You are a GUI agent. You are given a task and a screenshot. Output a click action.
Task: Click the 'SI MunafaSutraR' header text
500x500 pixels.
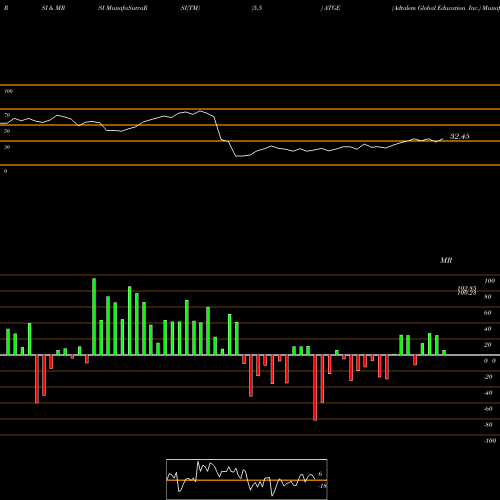coord(123,8)
